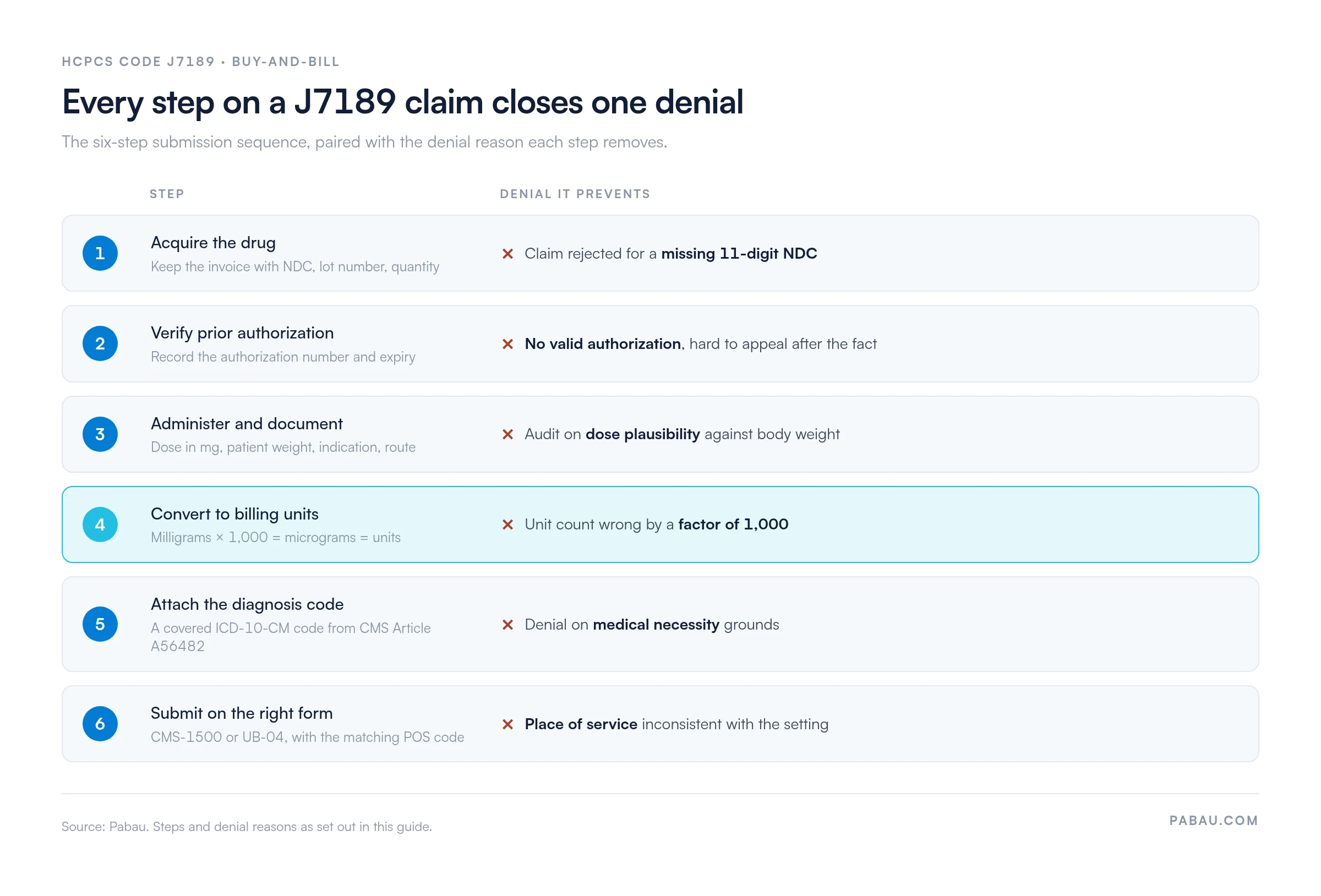This screenshot has height=896, width=1321.
Task: Select the Acquire the drug heading
Action: coord(213,243)
